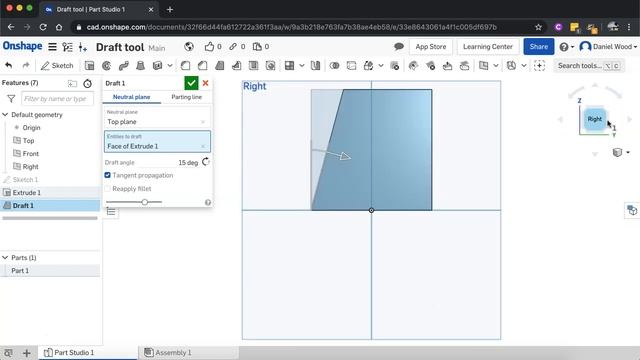This screenshot has width=640, height=360.
Task: Start a new Sketch
Action: 57,65
